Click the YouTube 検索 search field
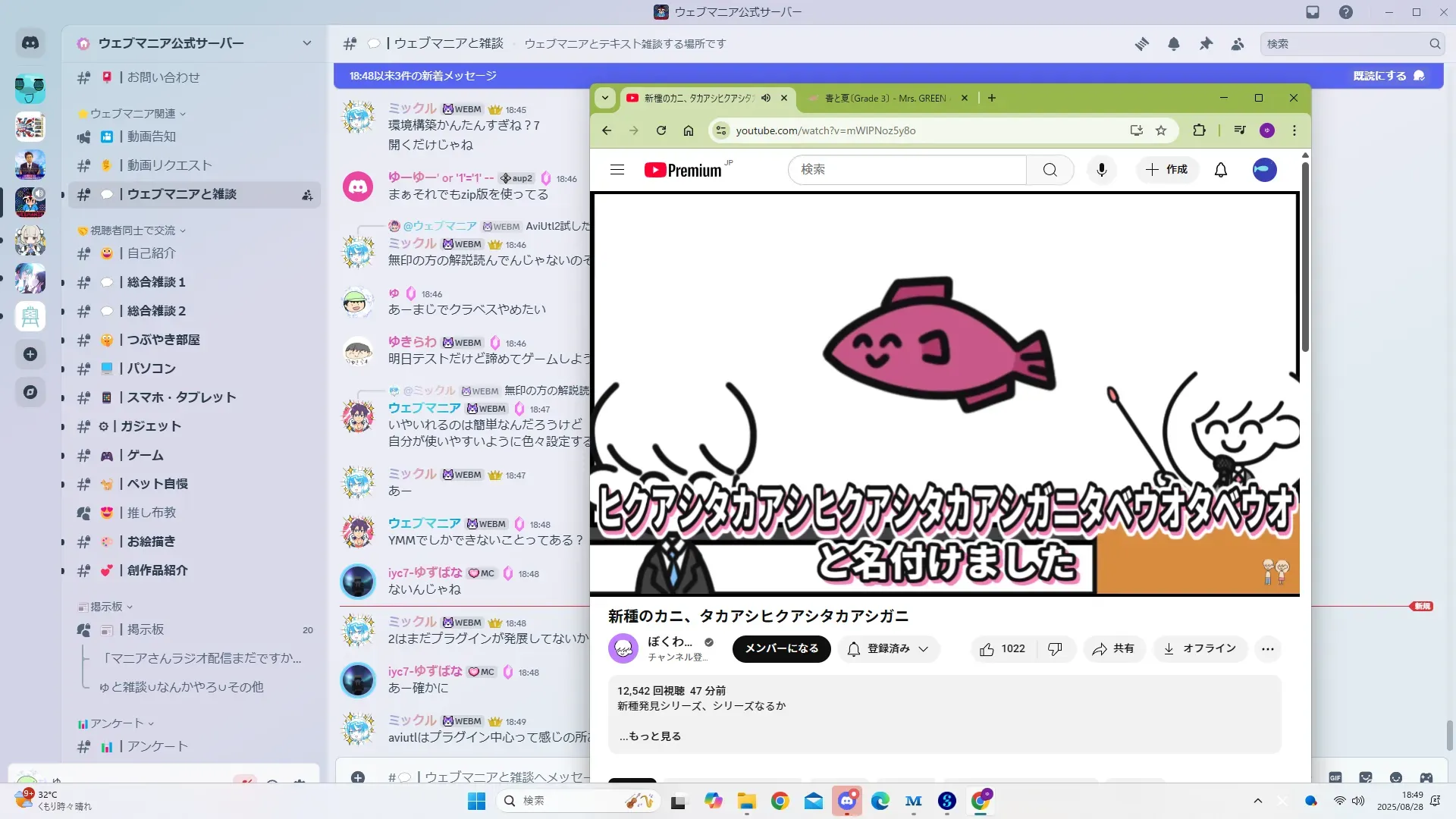1456x819 pixels. pyautogui.click(x=906, y=170)
